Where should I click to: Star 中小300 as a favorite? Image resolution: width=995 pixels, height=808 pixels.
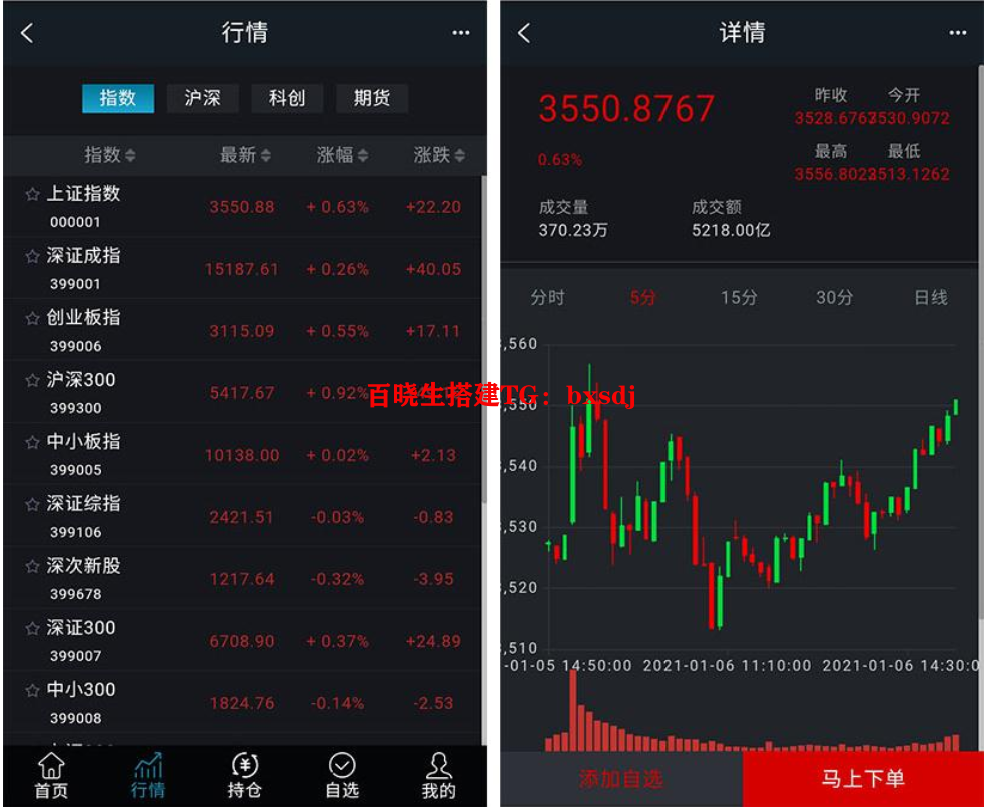32,691
